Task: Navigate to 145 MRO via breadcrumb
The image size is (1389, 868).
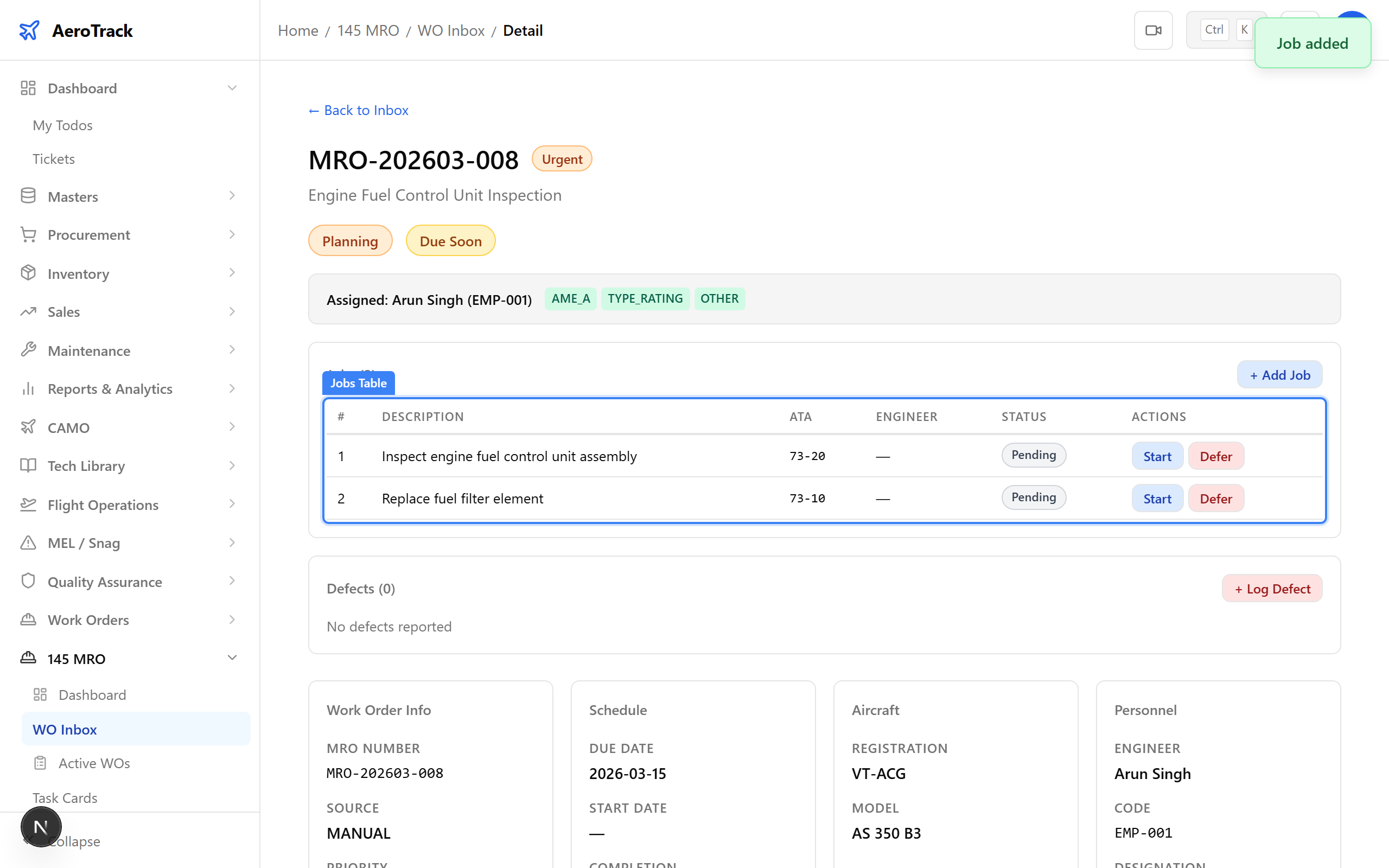Action: tap(368, 30)
